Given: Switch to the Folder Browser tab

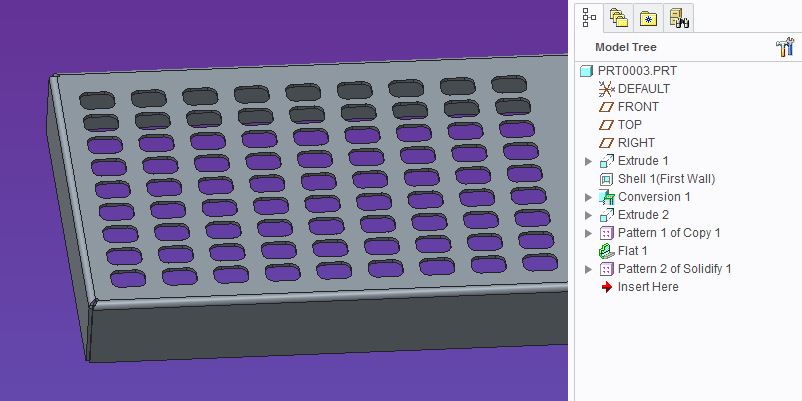Looking at the screenshot, I should tap(619, 18).
